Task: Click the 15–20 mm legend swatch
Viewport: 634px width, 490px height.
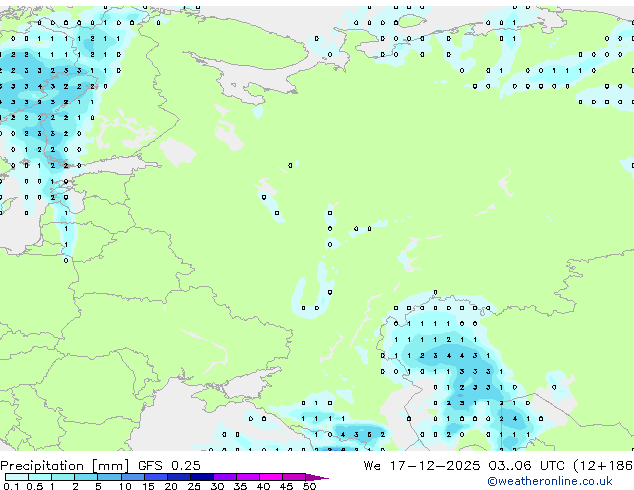Action: pos(156,477)
